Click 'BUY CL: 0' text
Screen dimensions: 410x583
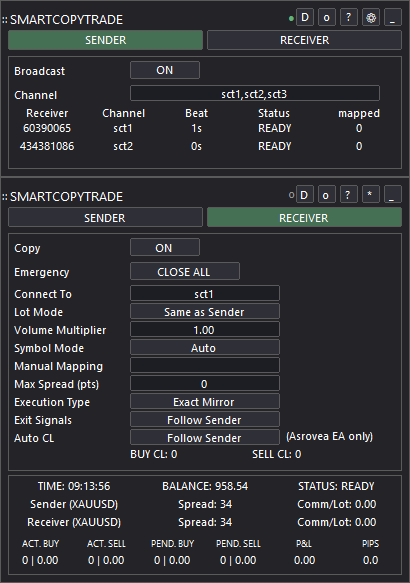click(154, 454)
